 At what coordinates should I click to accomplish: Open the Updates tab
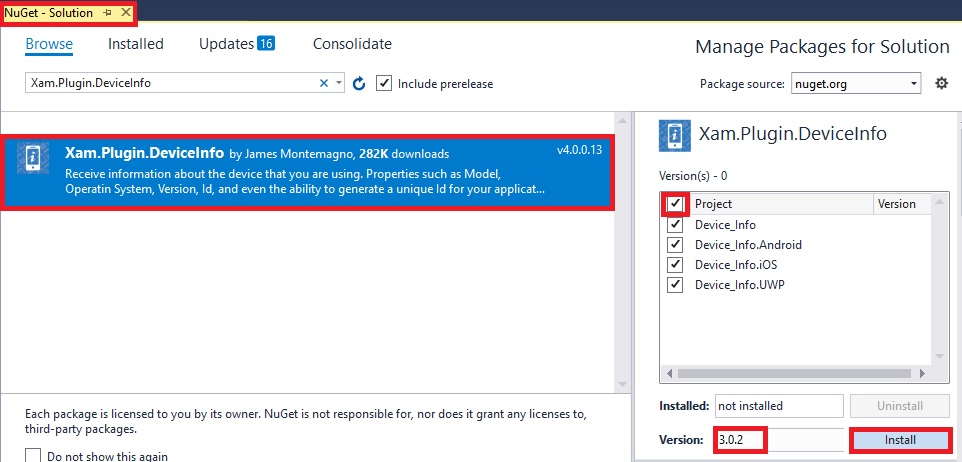pos(226,44)
